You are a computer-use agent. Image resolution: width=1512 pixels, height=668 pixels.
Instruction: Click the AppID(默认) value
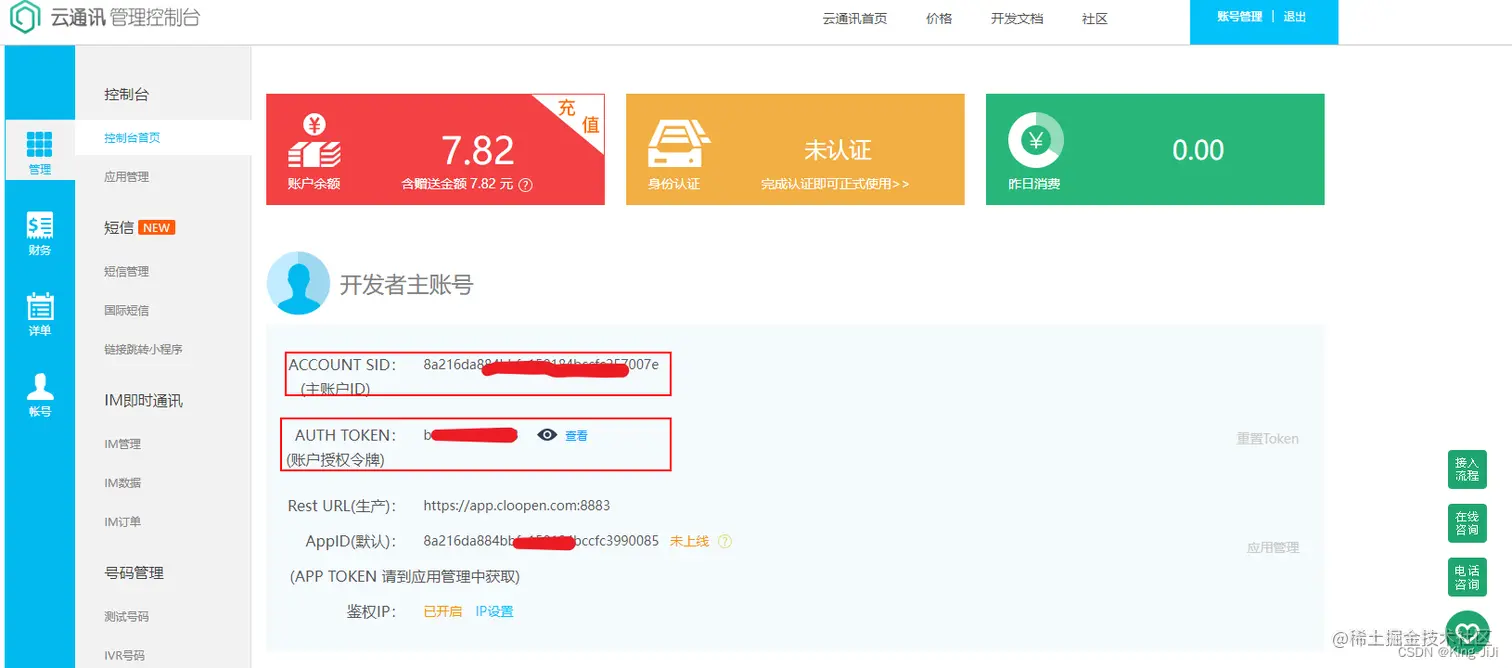[541, 541]
